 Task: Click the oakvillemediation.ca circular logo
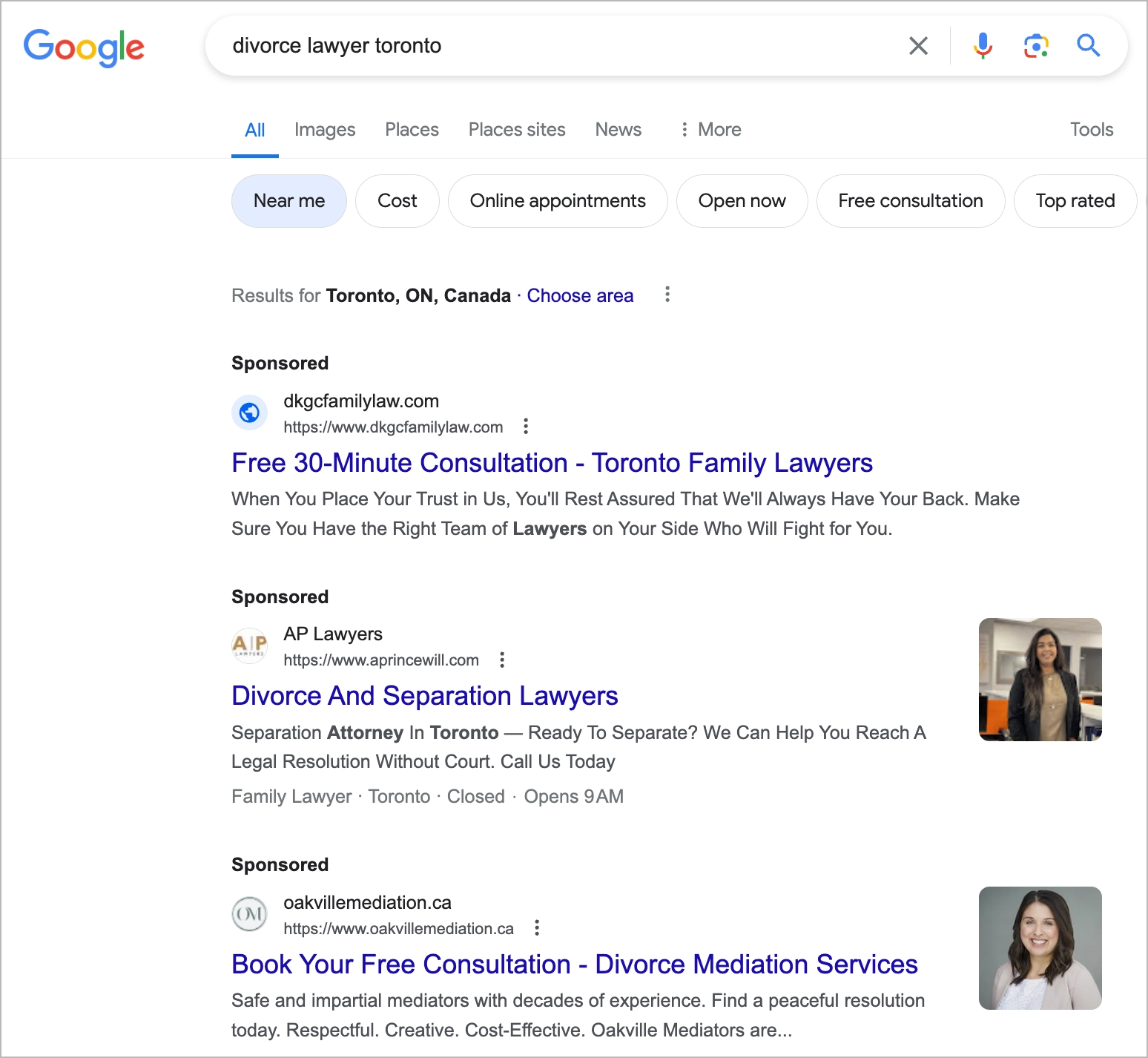pos(249,914)
